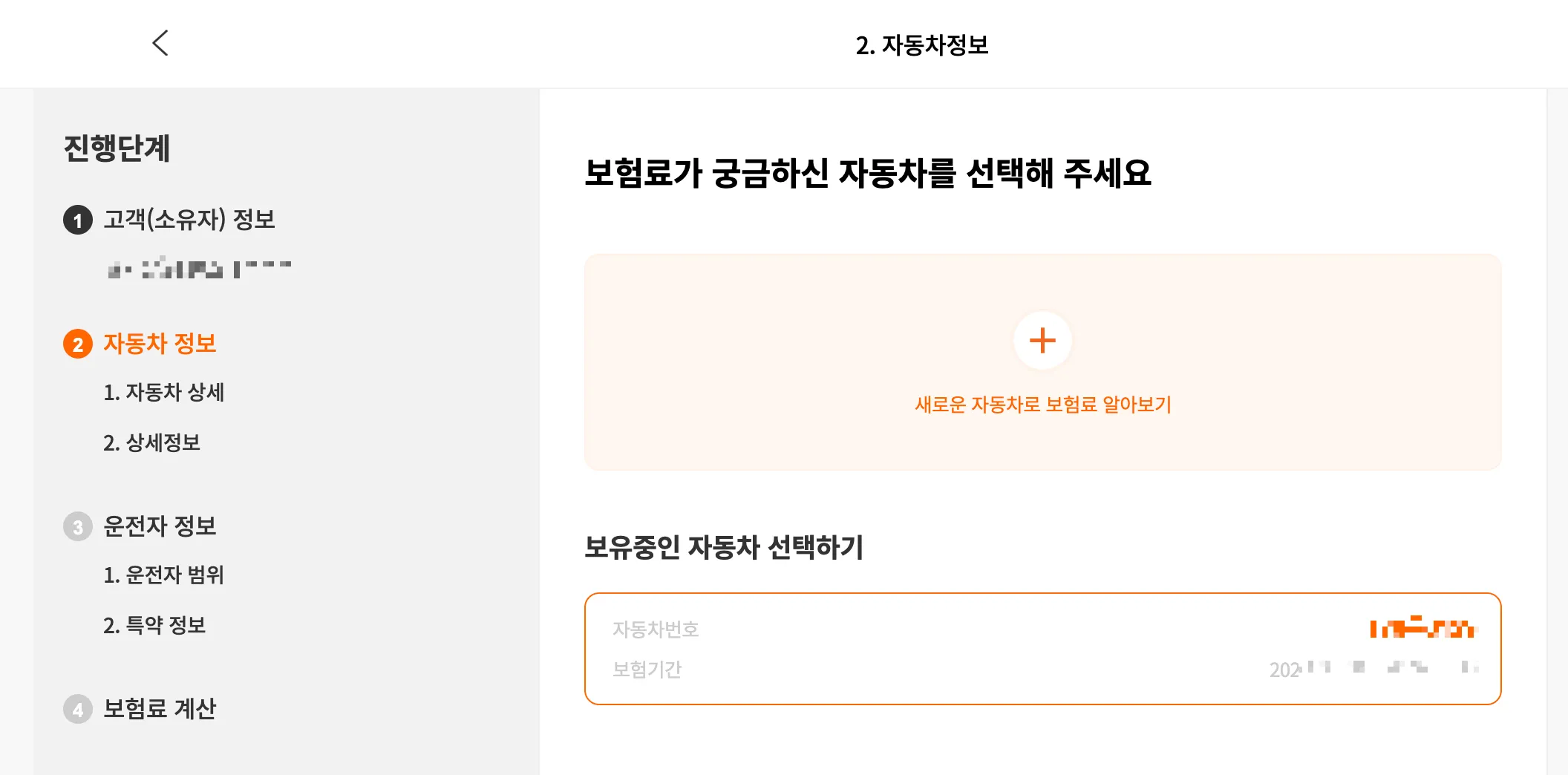The image size is (1568, 775).
Task: Click the 보험료 계산 step label
Action: 160,709
